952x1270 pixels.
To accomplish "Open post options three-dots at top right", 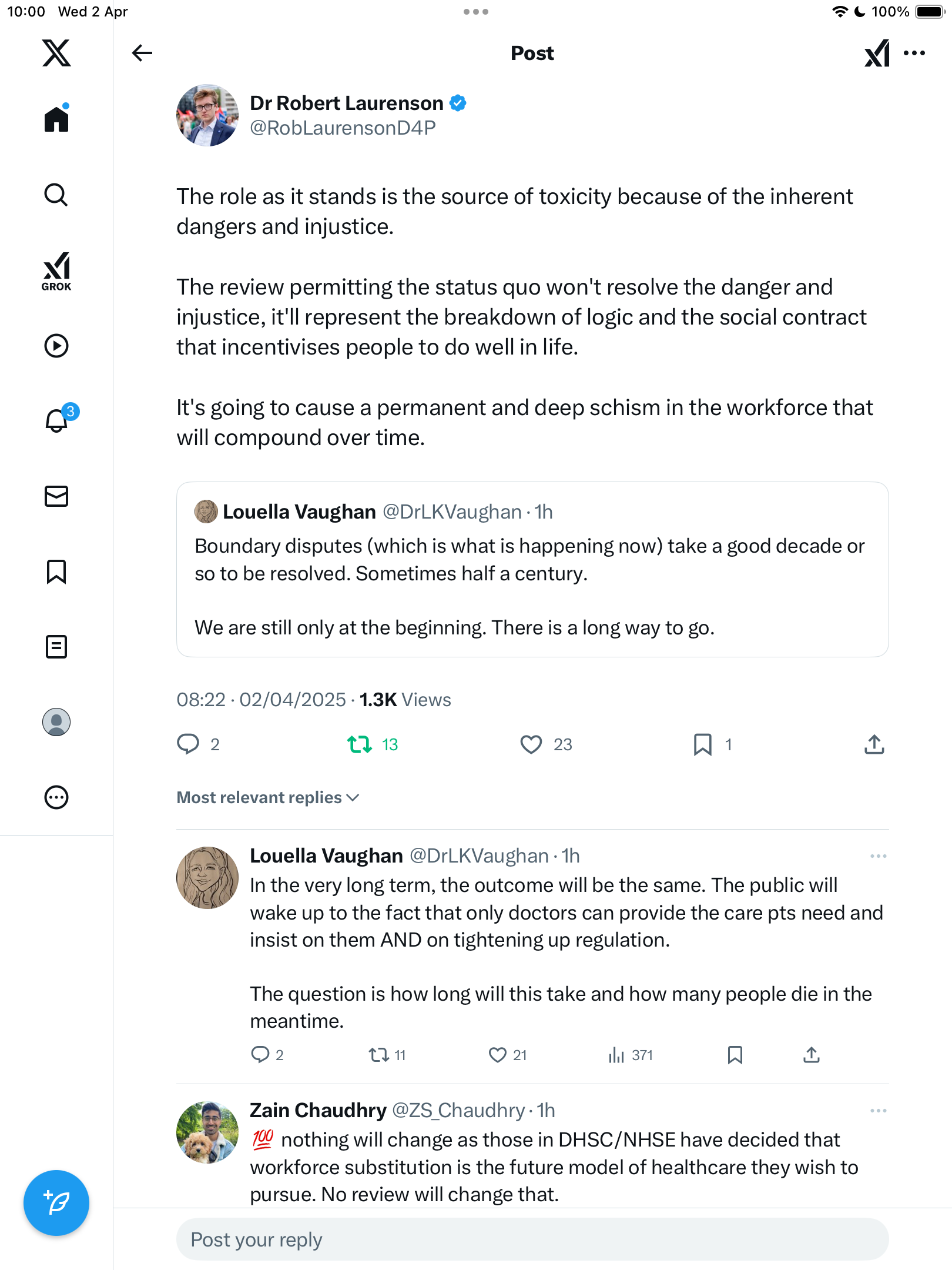I will (x=914, y=53).
